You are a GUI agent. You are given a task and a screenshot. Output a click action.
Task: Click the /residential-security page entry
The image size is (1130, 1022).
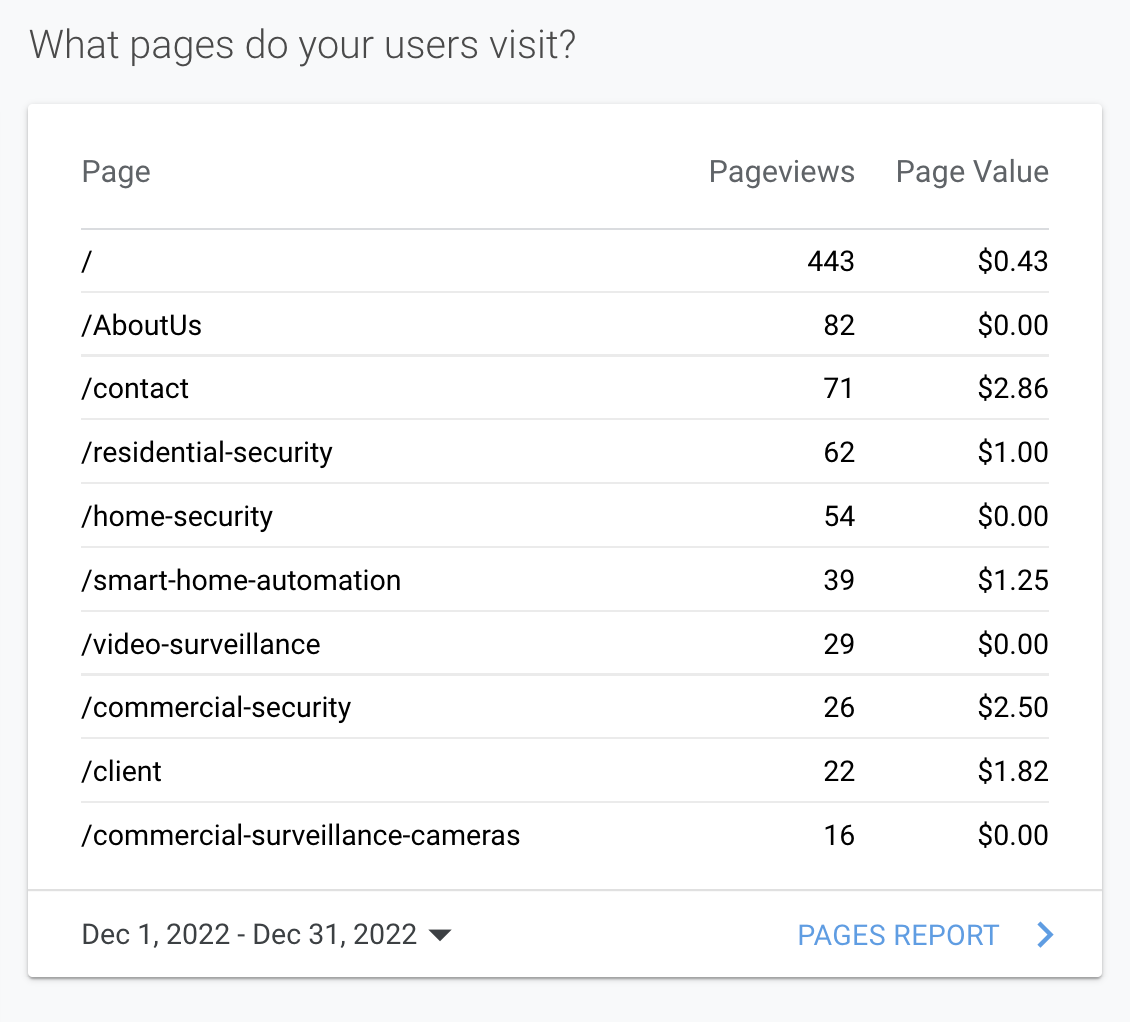pos(207,453)
